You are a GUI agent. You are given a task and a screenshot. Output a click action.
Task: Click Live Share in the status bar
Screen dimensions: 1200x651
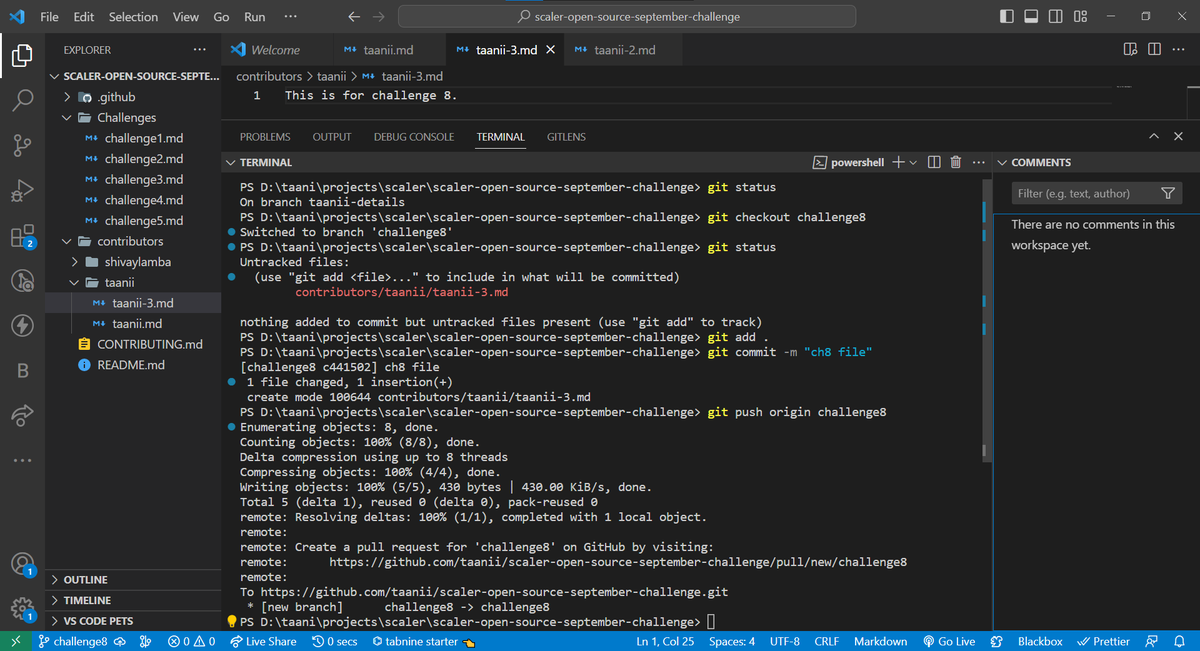(262, 641)
